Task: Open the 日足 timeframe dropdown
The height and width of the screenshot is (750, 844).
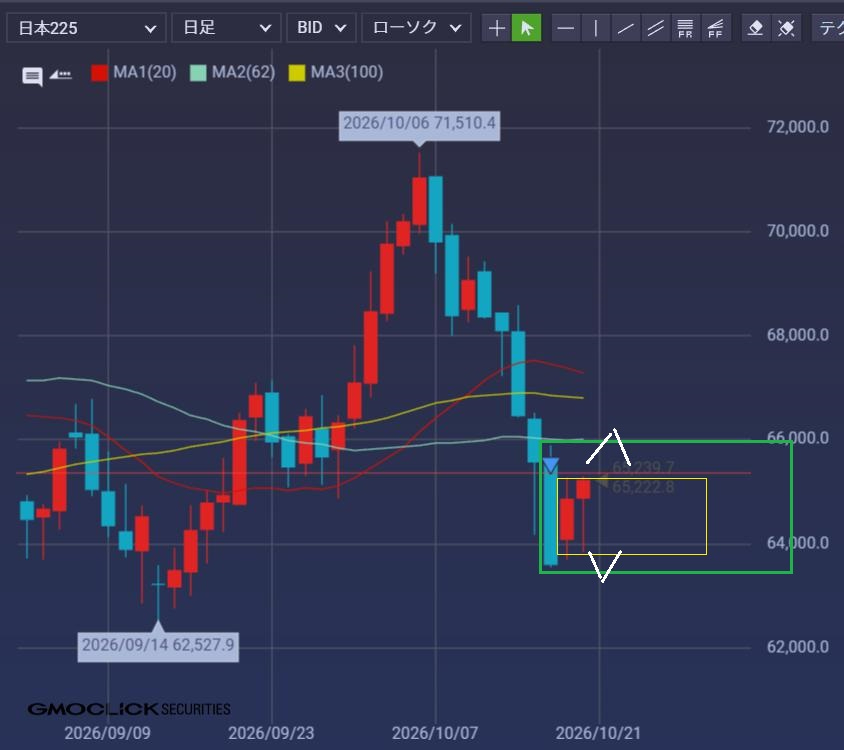Action: [226, 27]
